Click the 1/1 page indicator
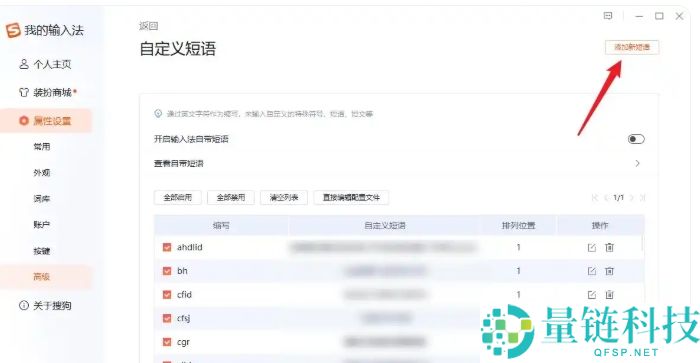Image resolution: width=700 pixels, height=363 pixels. (x=618, y=197)
